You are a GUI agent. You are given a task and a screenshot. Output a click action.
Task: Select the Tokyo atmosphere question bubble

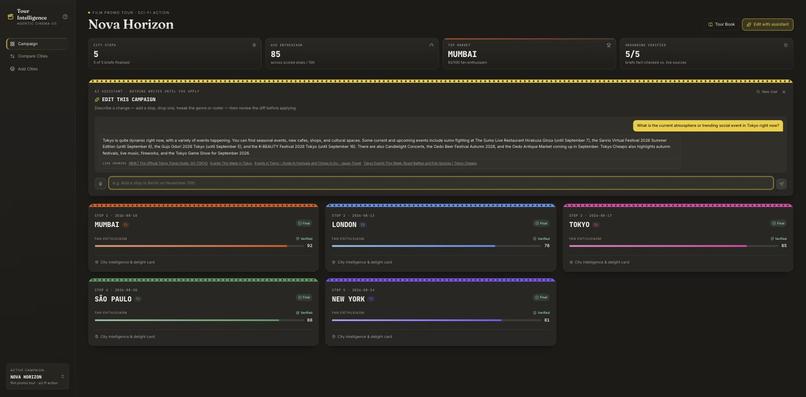708,125
